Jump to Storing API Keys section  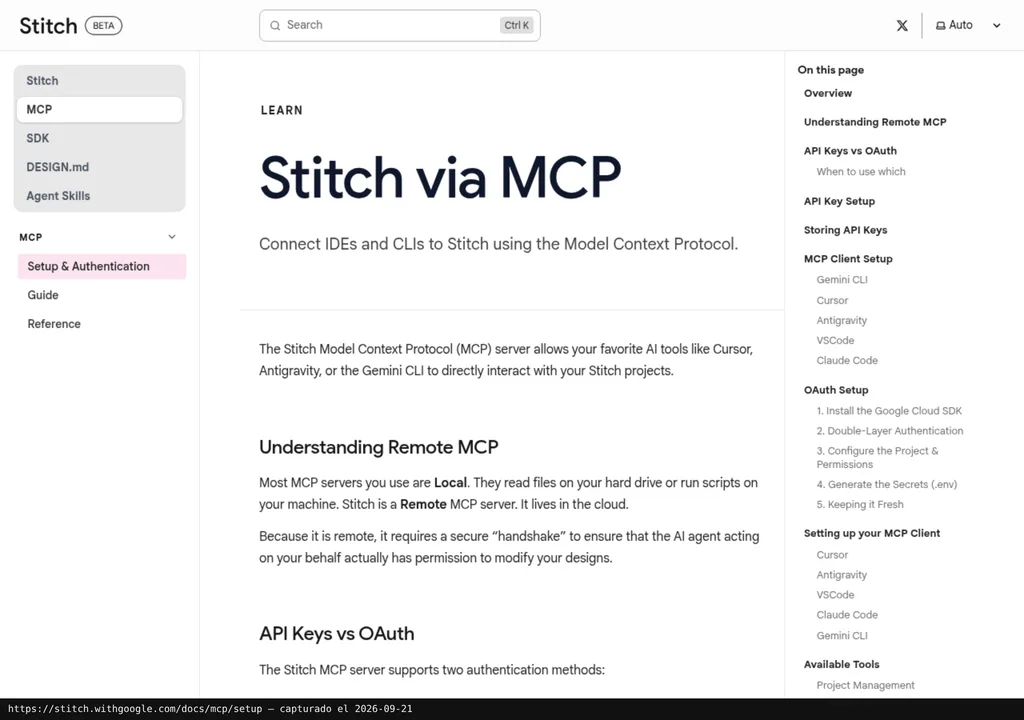click(845, 229)
